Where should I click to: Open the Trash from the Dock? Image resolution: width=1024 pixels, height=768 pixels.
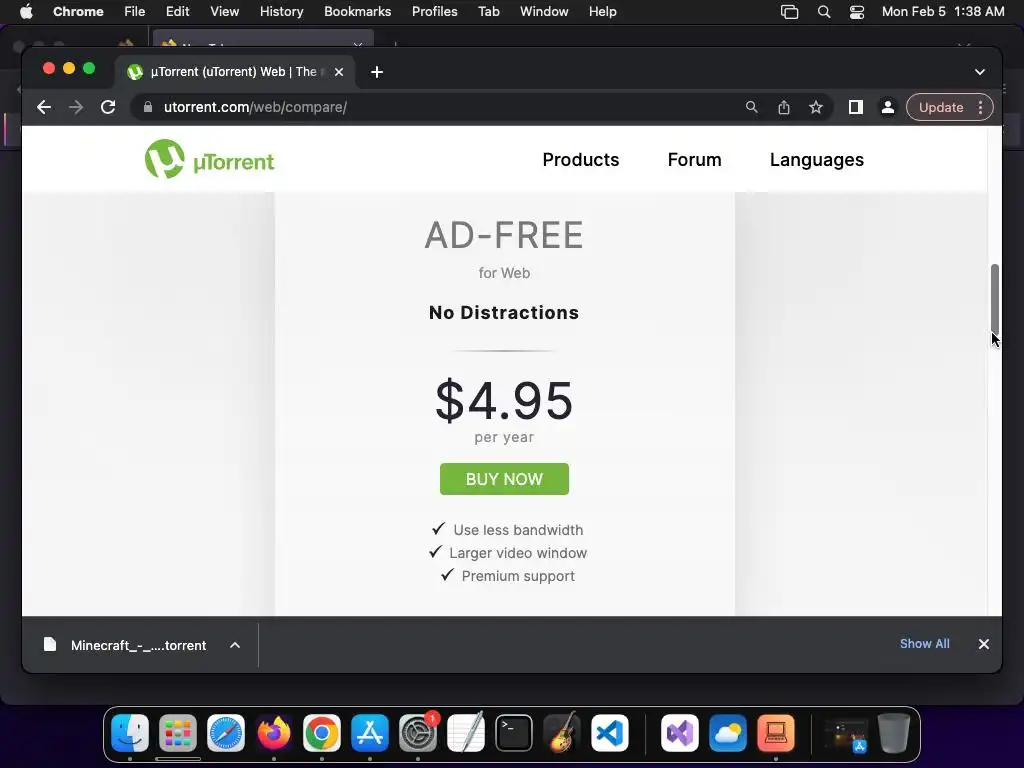click(893, 733)
